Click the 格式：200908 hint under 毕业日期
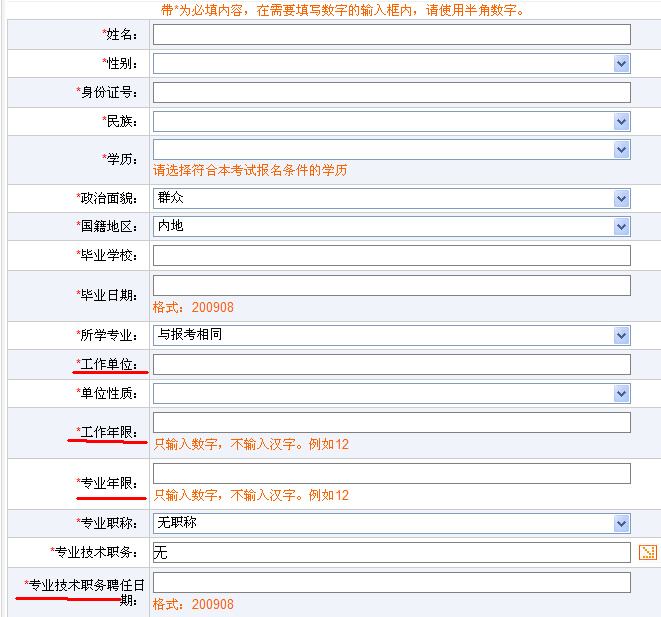 click(x=193, y=307)
